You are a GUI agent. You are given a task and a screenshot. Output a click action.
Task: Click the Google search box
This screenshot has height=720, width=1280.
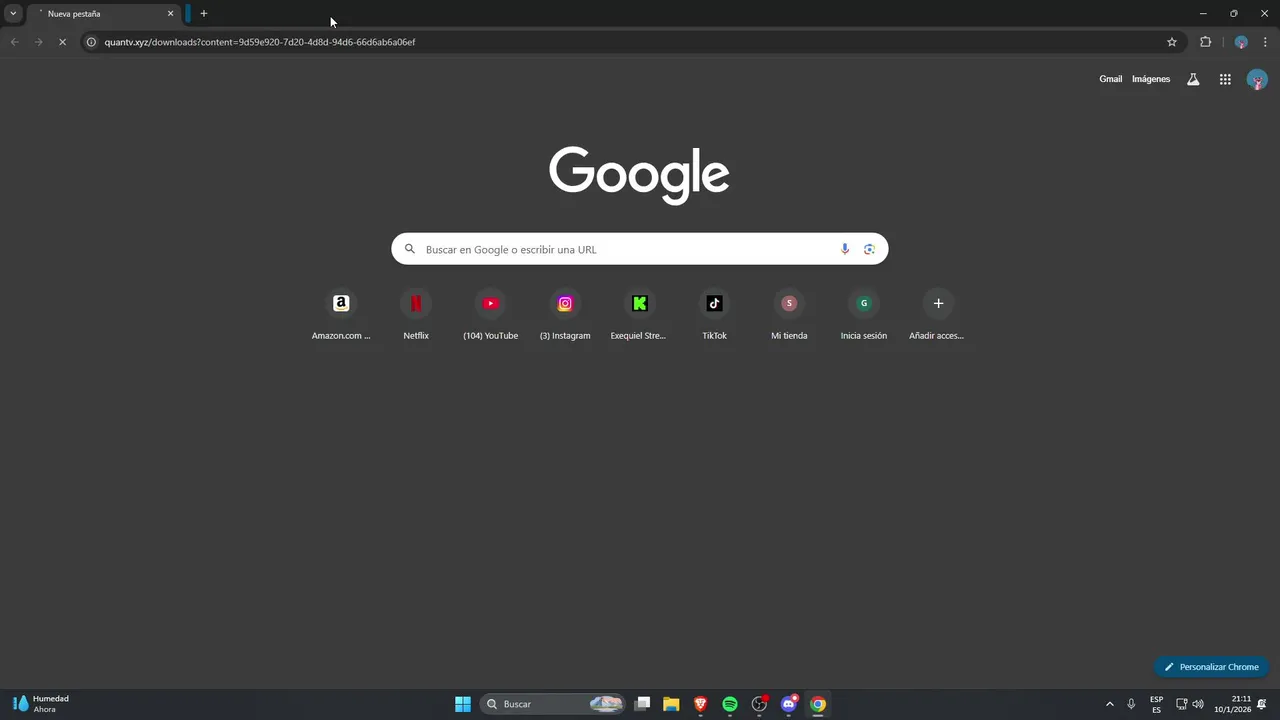tap(640, 249)
